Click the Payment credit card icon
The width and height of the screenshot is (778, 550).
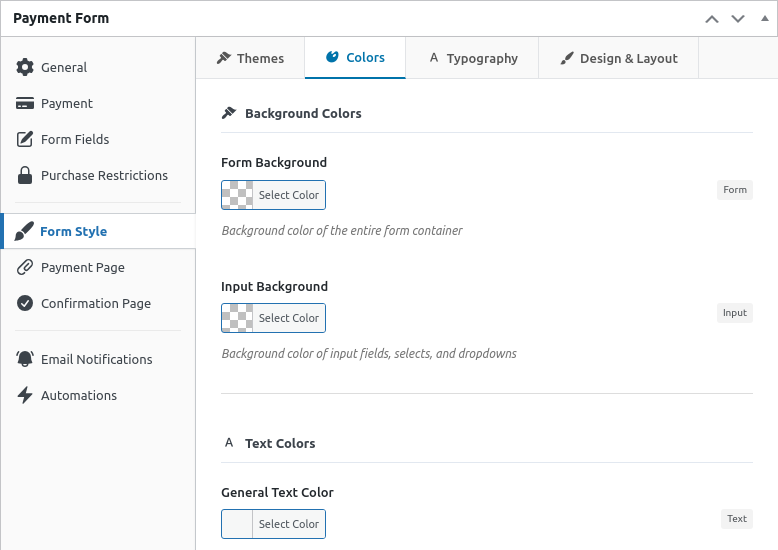tap(25, 103)
